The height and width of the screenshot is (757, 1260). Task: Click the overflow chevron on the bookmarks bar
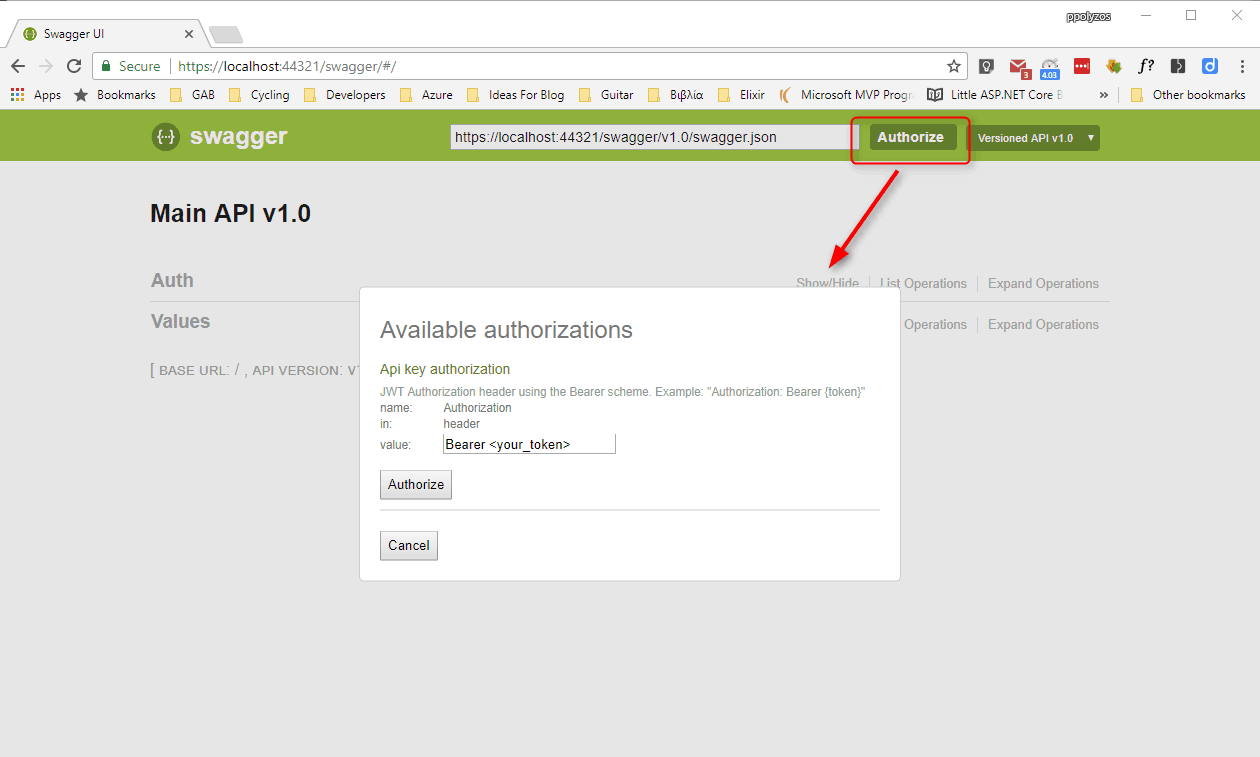[x=1104, y=94]
